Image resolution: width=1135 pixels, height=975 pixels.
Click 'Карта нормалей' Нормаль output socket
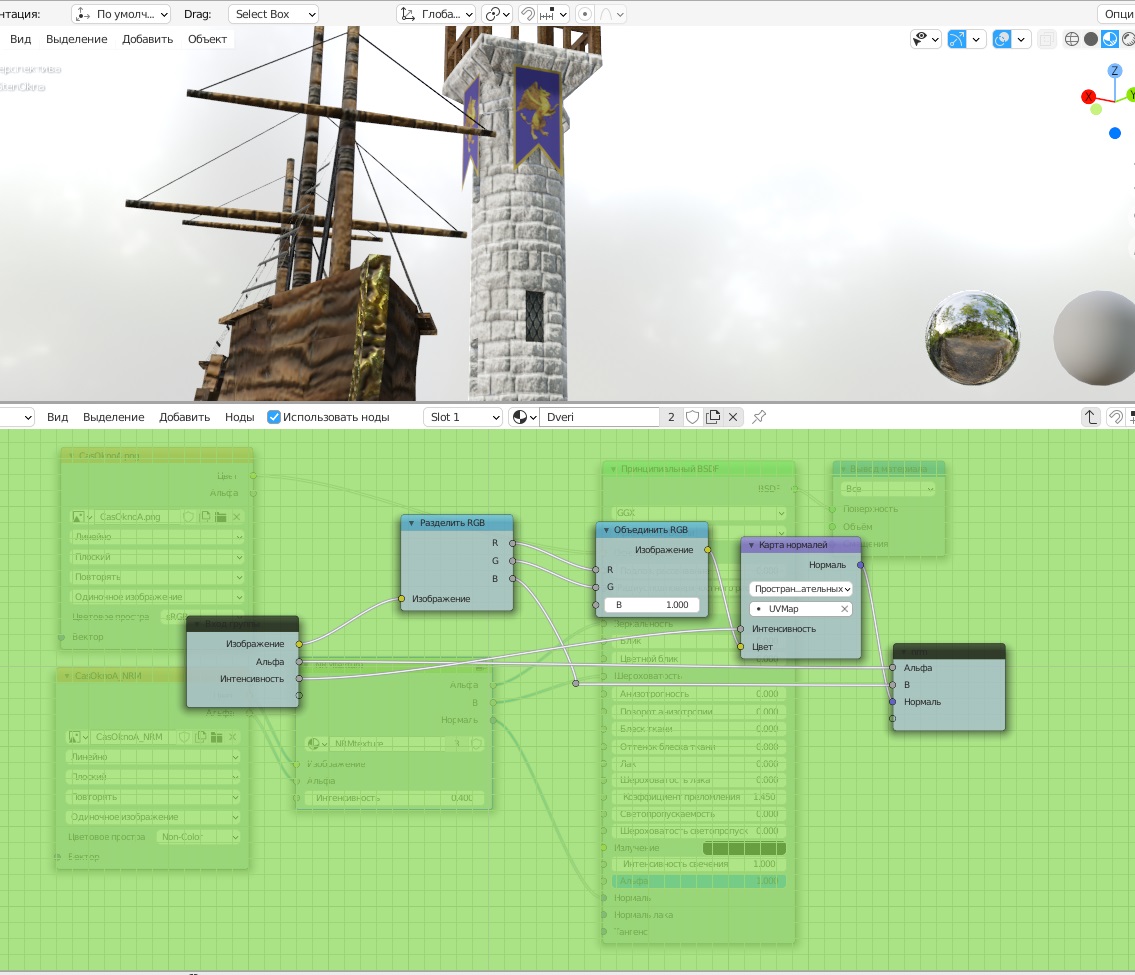click(x=860, y=565)
